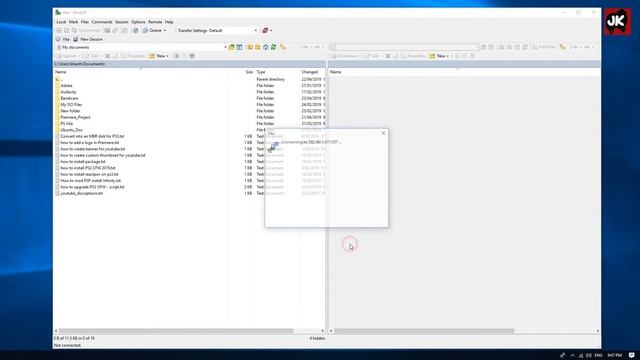Screen dimensions: 640x360
Task: Open the Mark menu
Action: pos(73,22)
